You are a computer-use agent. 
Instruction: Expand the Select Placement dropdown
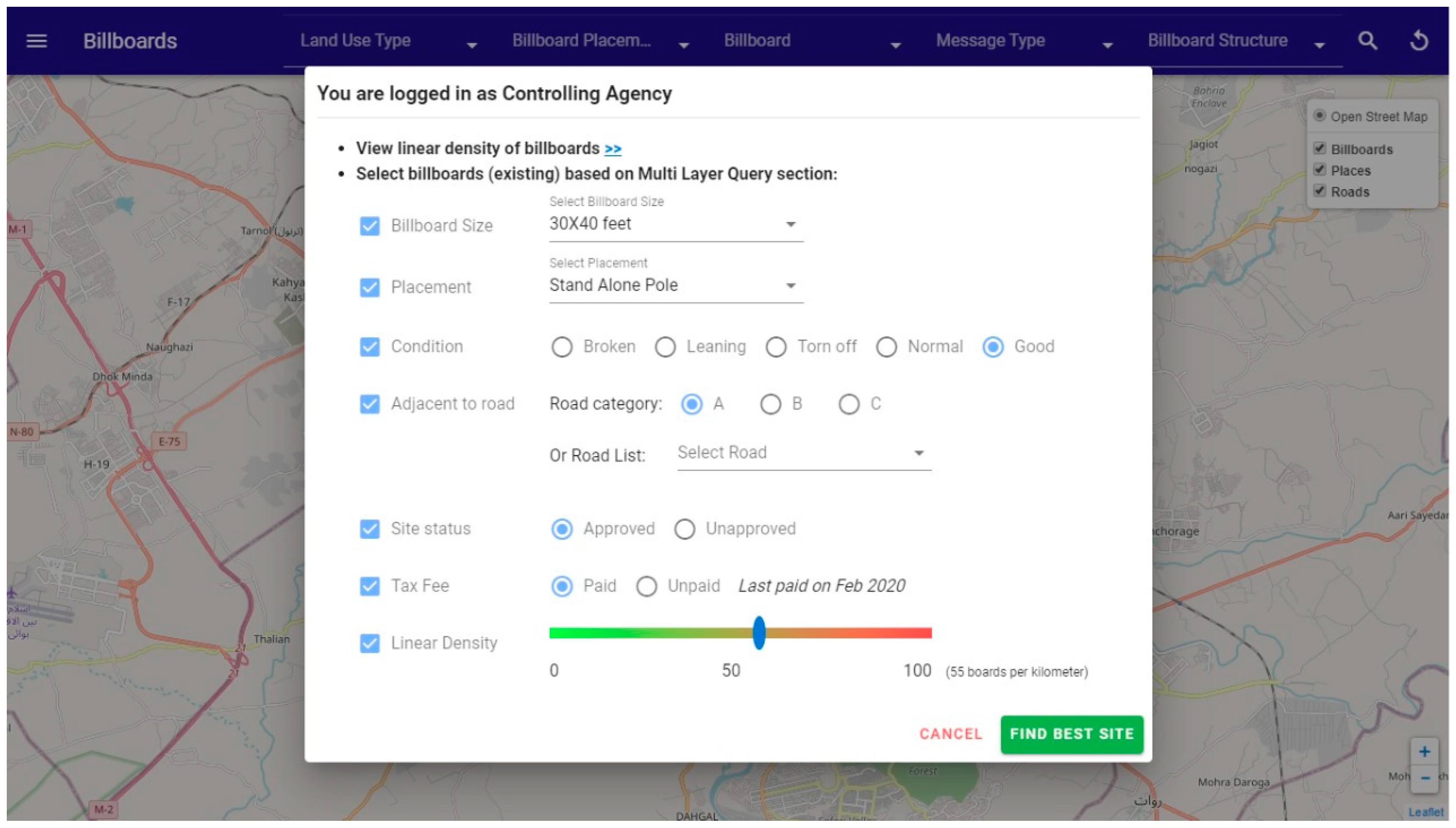(x=675, y=286)
